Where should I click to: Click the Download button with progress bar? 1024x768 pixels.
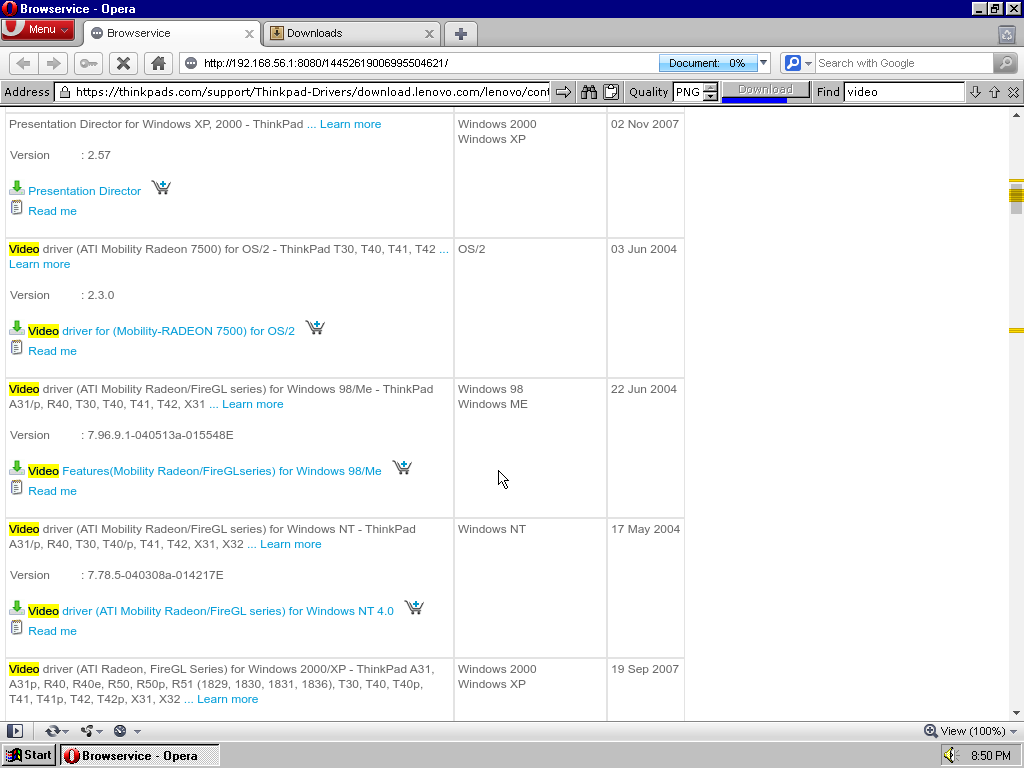[765, 91]
